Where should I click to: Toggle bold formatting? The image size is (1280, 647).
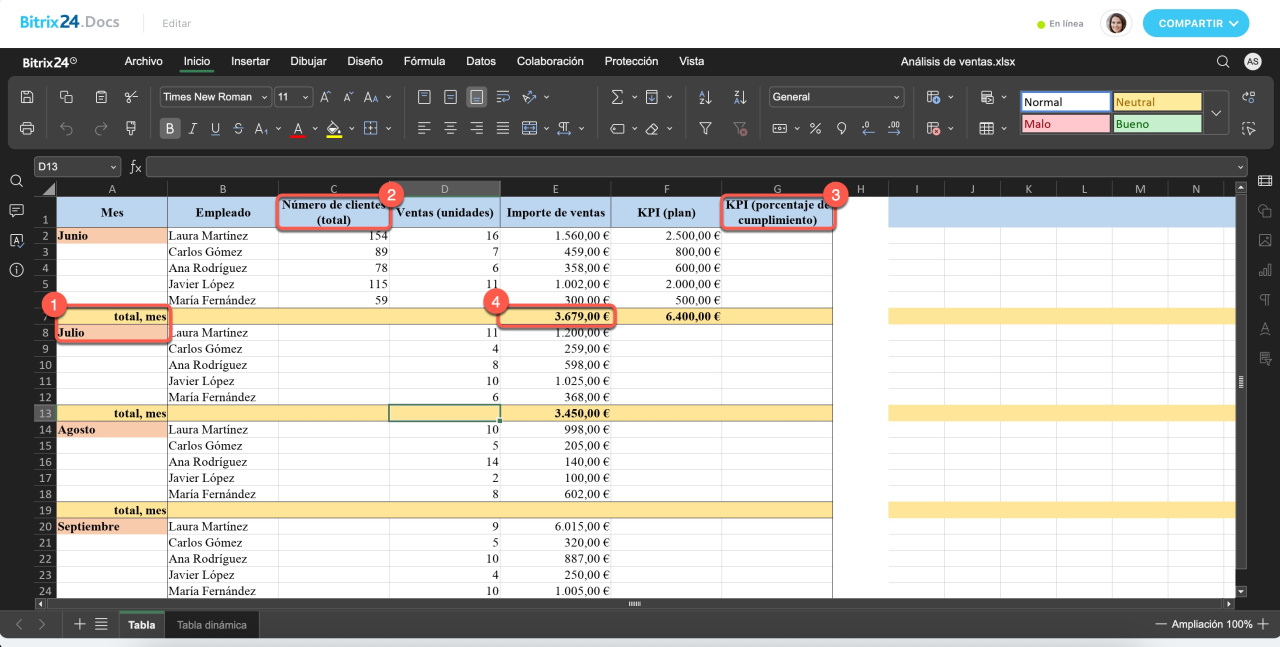170,128
